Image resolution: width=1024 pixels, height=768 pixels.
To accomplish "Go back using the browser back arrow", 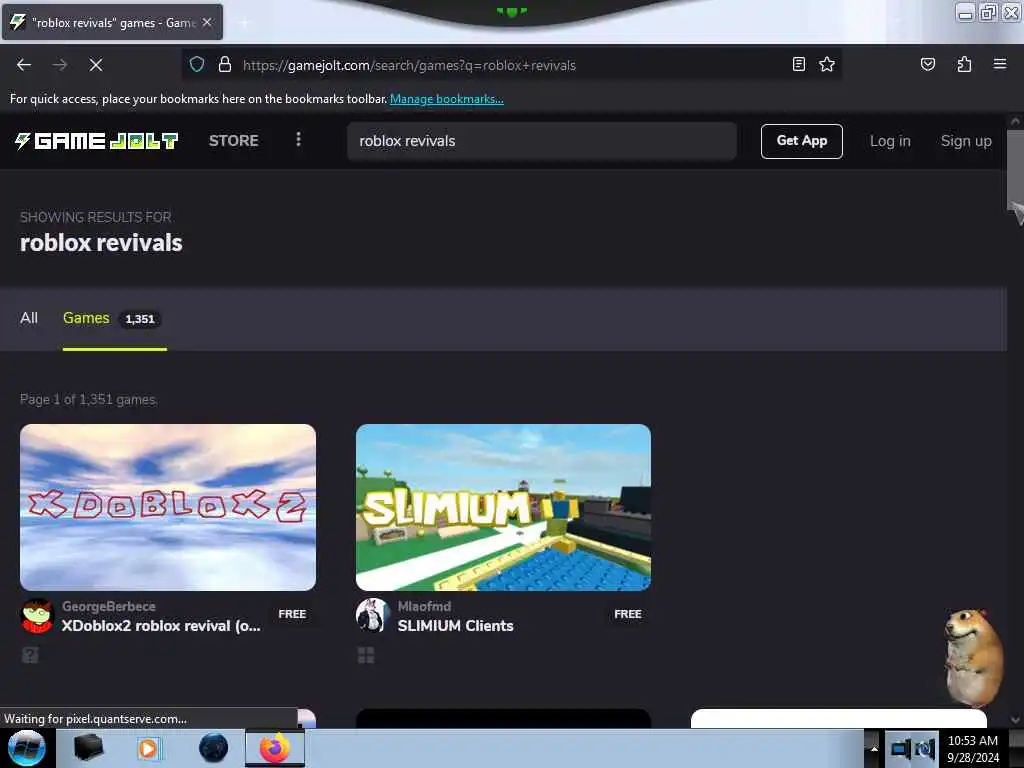I will (24, 65).
